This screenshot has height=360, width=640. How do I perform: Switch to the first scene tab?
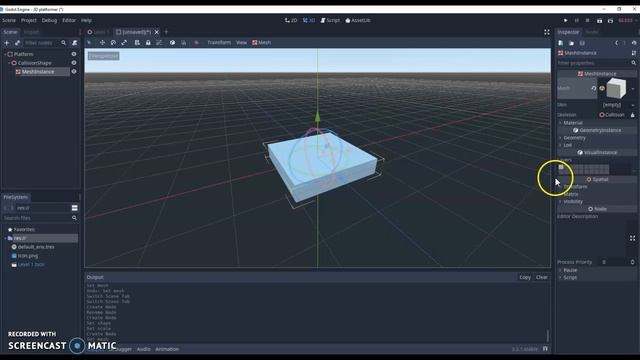[98, 32]
